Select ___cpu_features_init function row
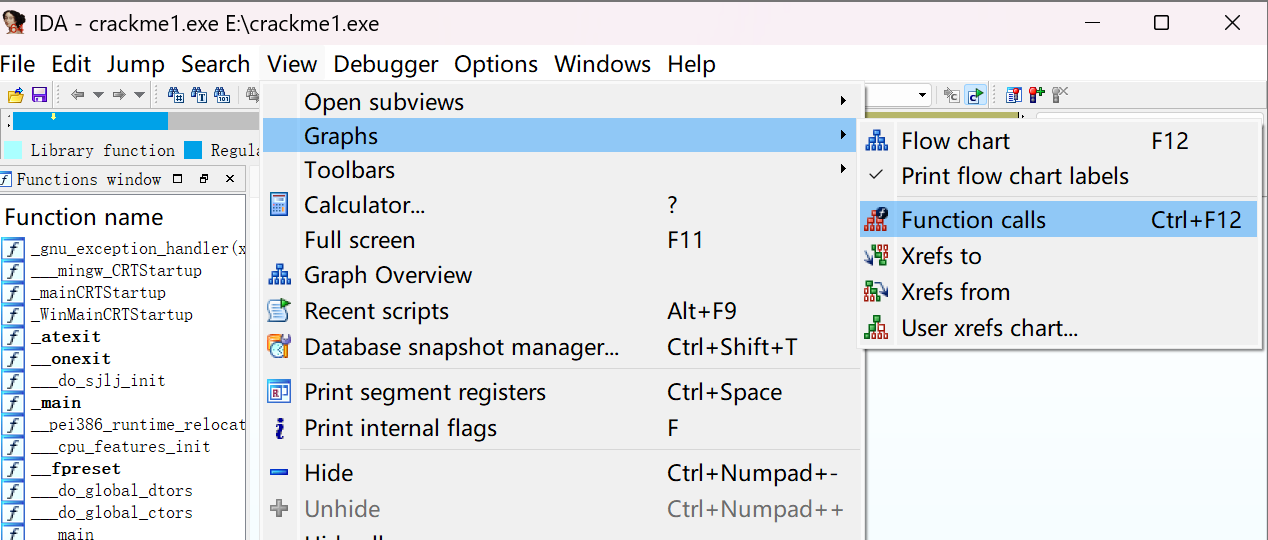 coord(123,446)
